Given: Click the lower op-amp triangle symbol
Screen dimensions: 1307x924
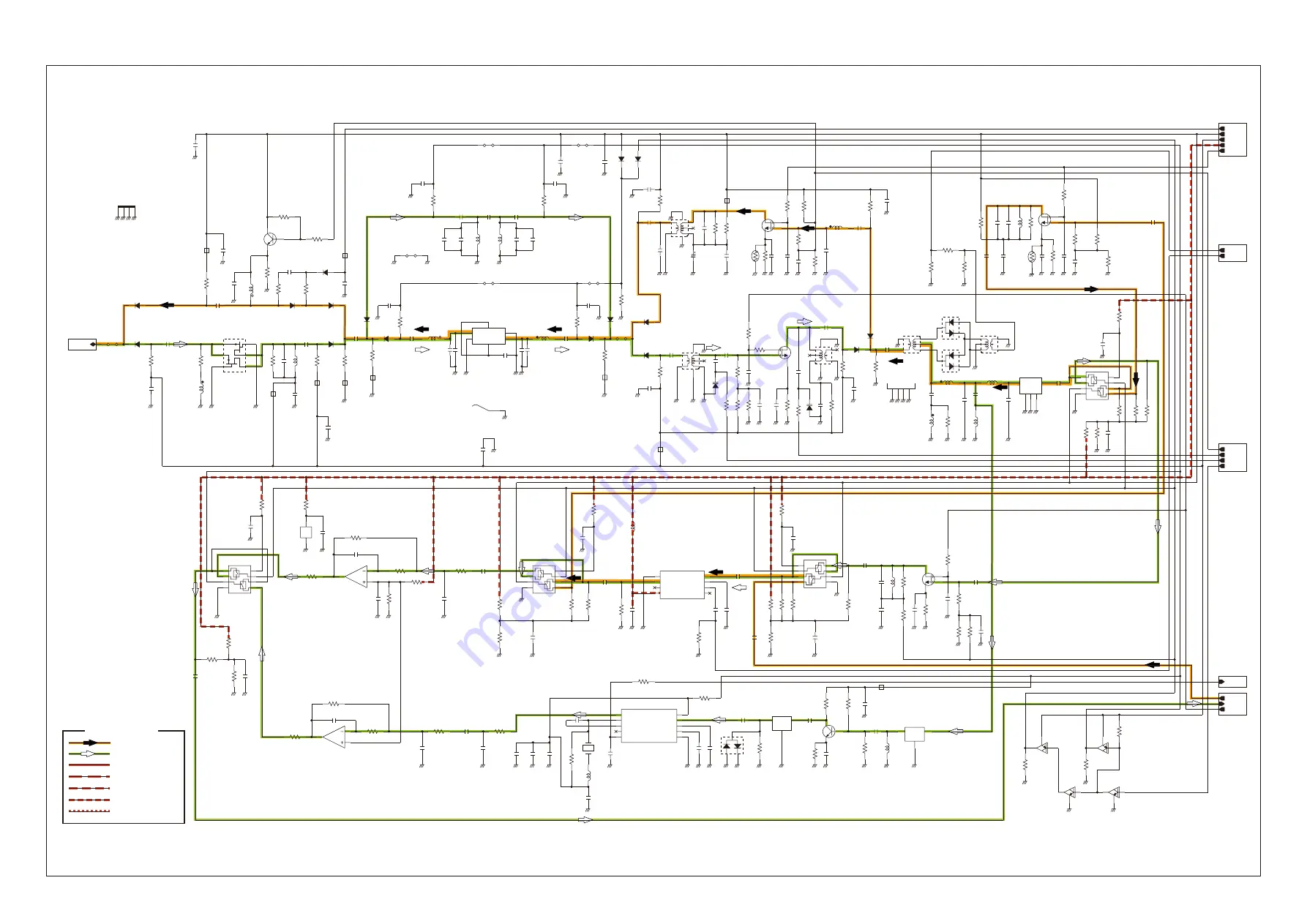Looking at the screenshot, I should tap(334, 737).
